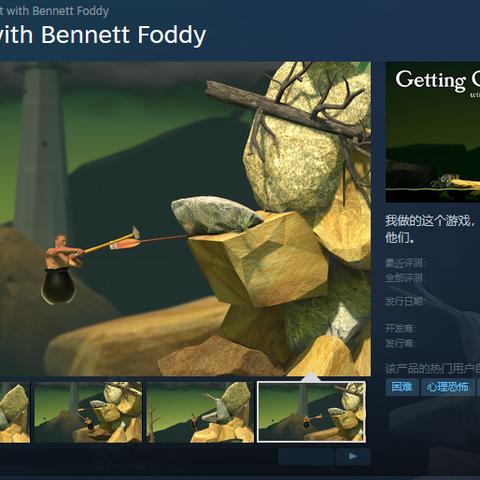Click the 发行日期 release date label
Viewport: 480px width, 480px height.
[x=404, y=301]
